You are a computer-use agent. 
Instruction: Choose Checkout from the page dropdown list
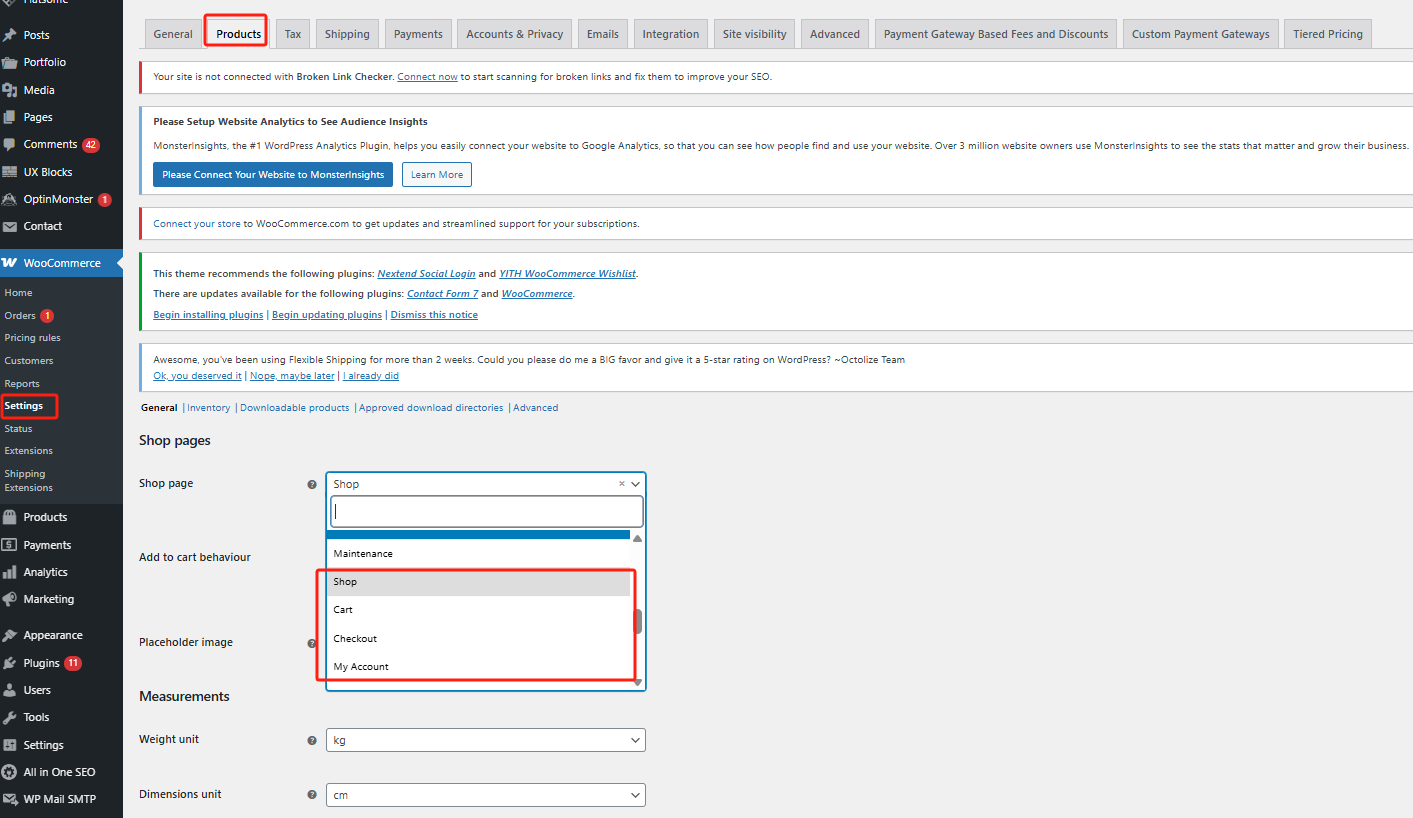click(355, 638)
